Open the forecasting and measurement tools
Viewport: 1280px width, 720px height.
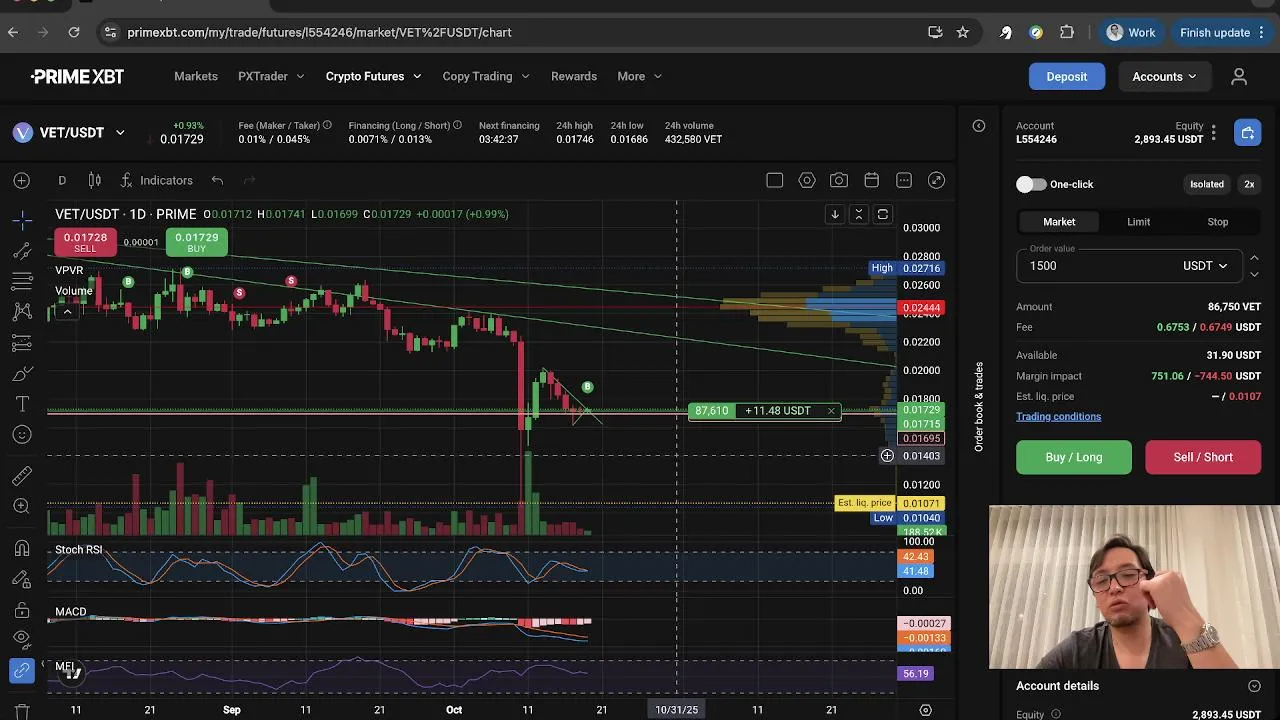(x=22, y=343)
